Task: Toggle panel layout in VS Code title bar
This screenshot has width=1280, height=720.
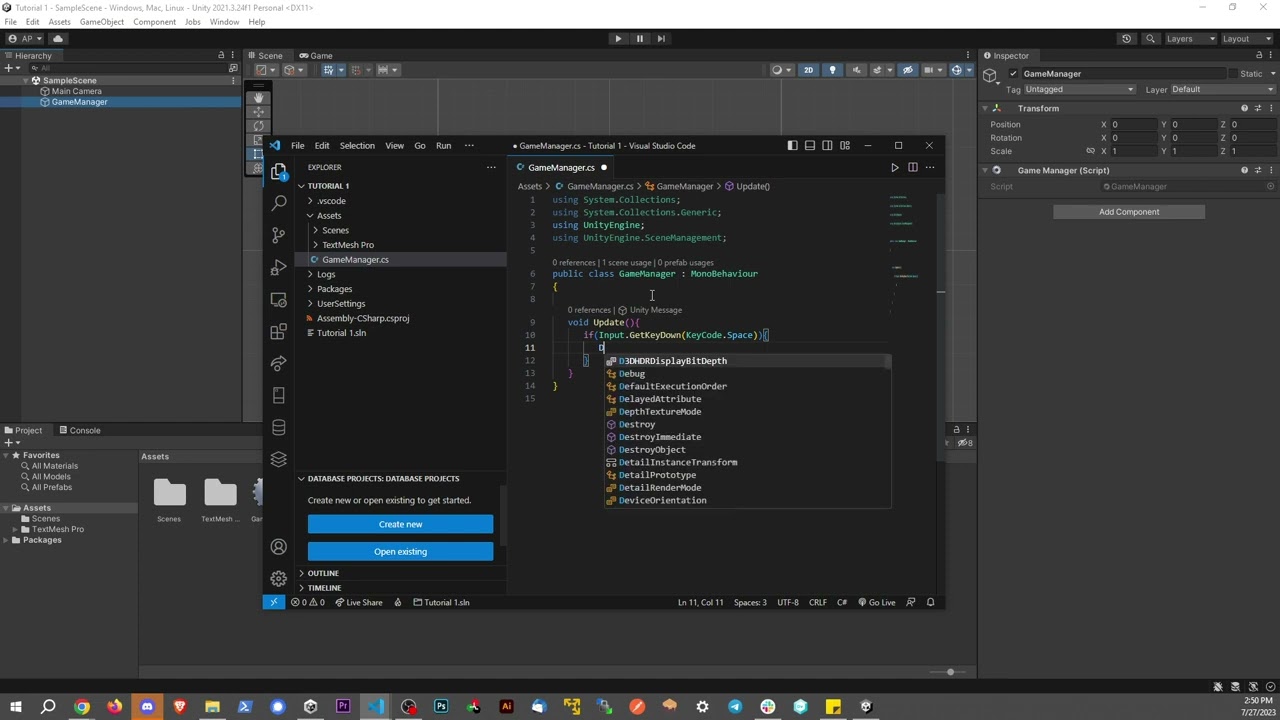Action: coord(810,146)
